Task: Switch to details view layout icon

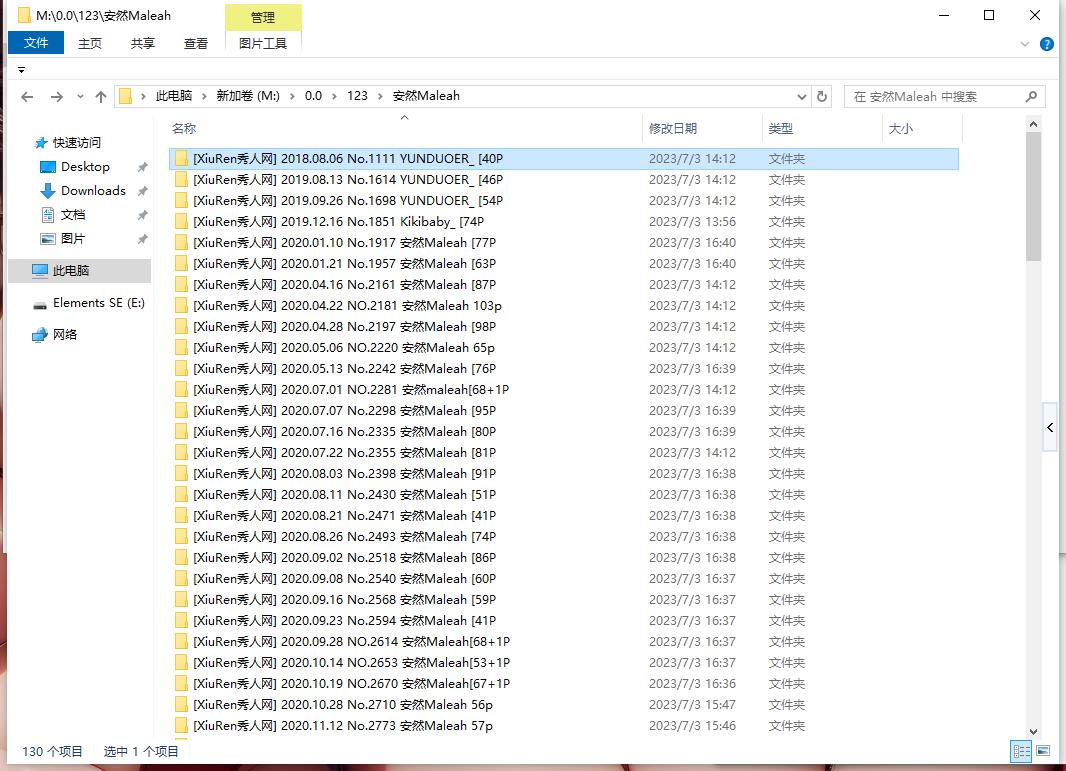Action: click(1021, 751)
